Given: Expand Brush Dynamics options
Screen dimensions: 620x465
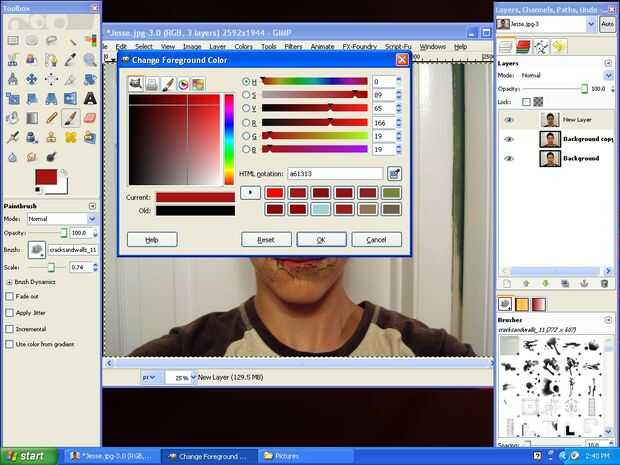Looking at the screenshot, I should pyautogui.click(x=9, y=282).
